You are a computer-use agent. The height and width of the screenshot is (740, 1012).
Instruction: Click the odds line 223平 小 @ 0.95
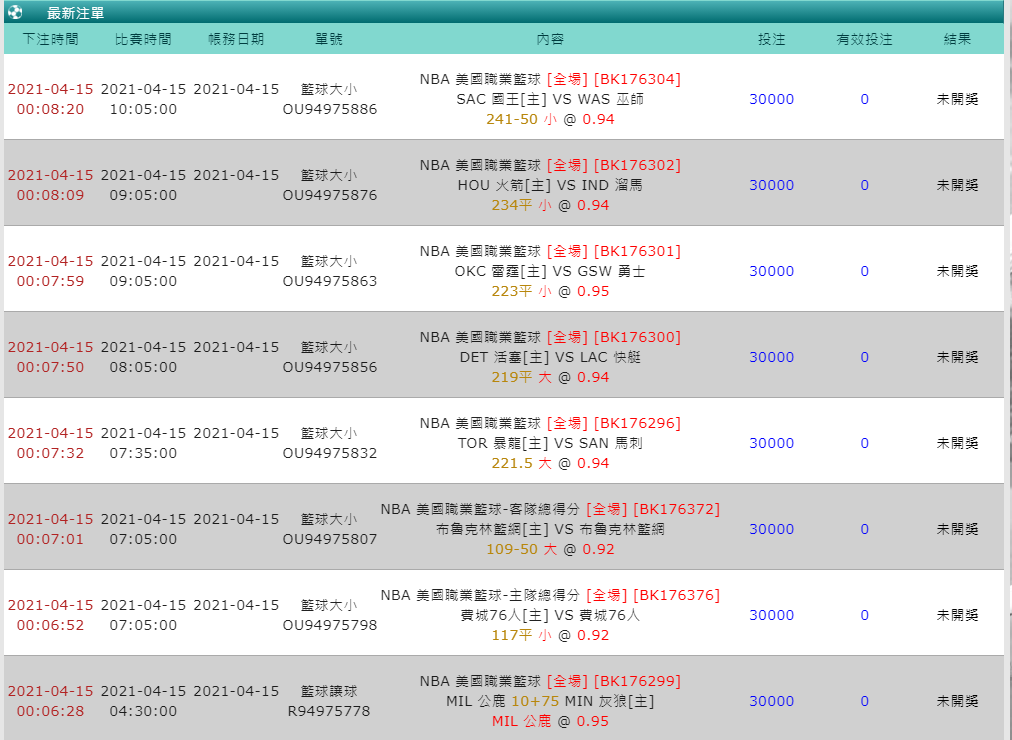pyautogui.click(x=550, y=292)
